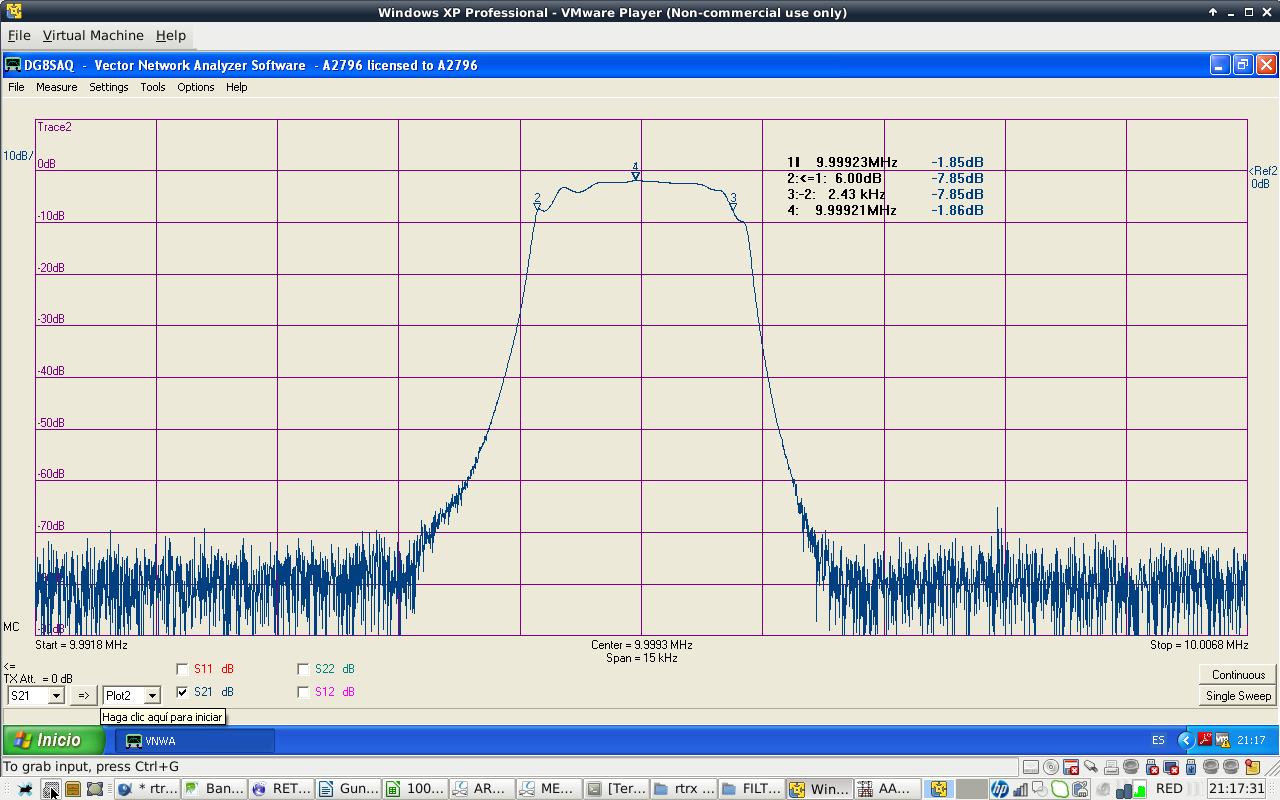Open the HP icon in system tray
The height and width of the screenshot is (800, 1280).
coord(999,789)
